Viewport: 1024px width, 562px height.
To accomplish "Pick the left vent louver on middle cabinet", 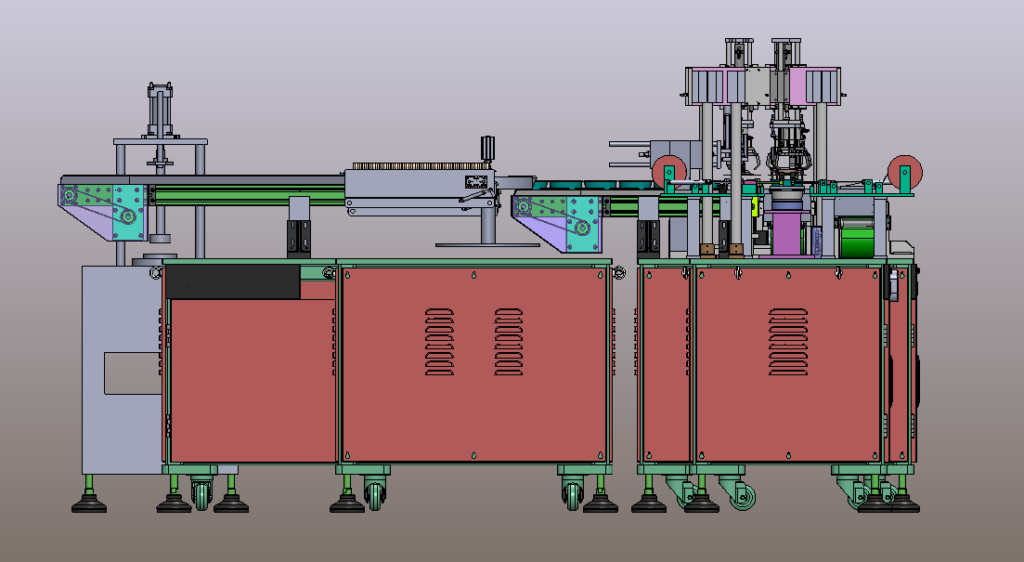I will (440, 341).
